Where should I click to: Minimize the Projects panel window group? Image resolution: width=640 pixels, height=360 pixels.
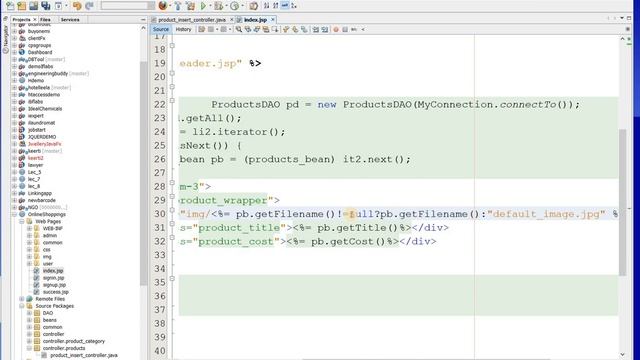pos(143,20)
